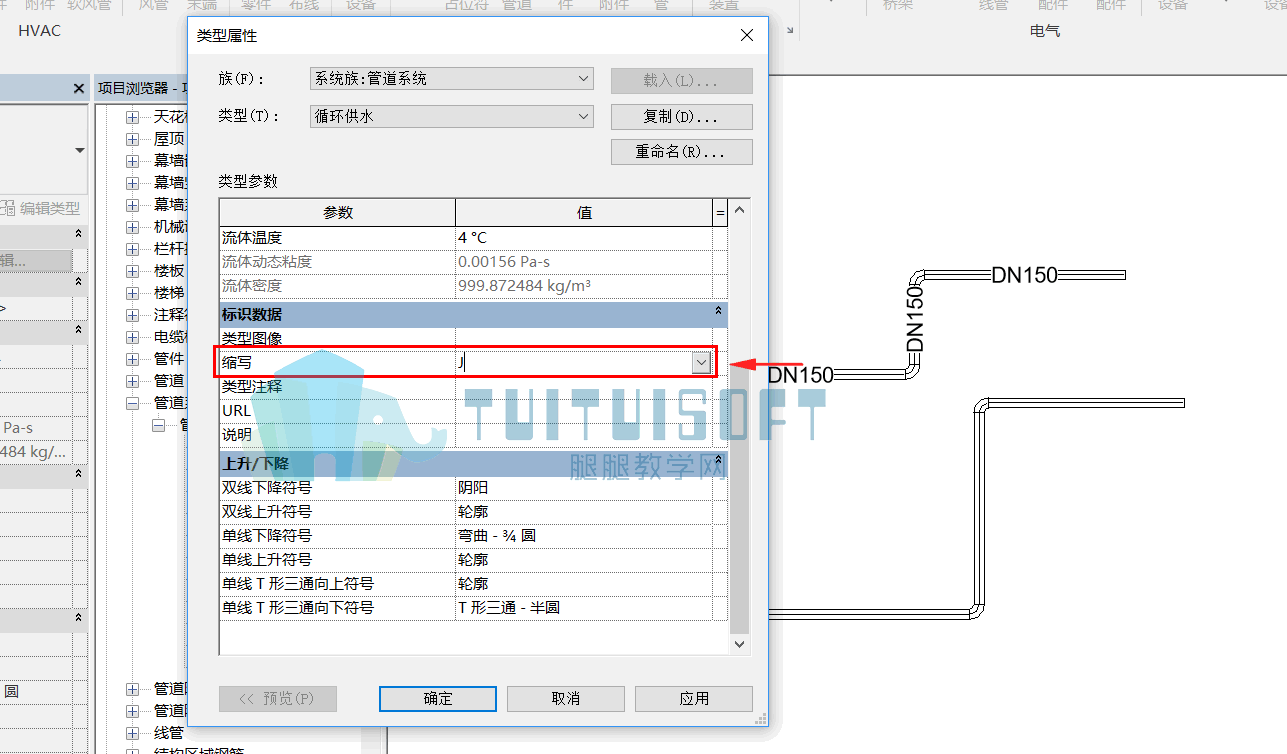This screenshot has height=754, width=1287.
Task: Click the 参数 column header
Action: pos(338,213)
